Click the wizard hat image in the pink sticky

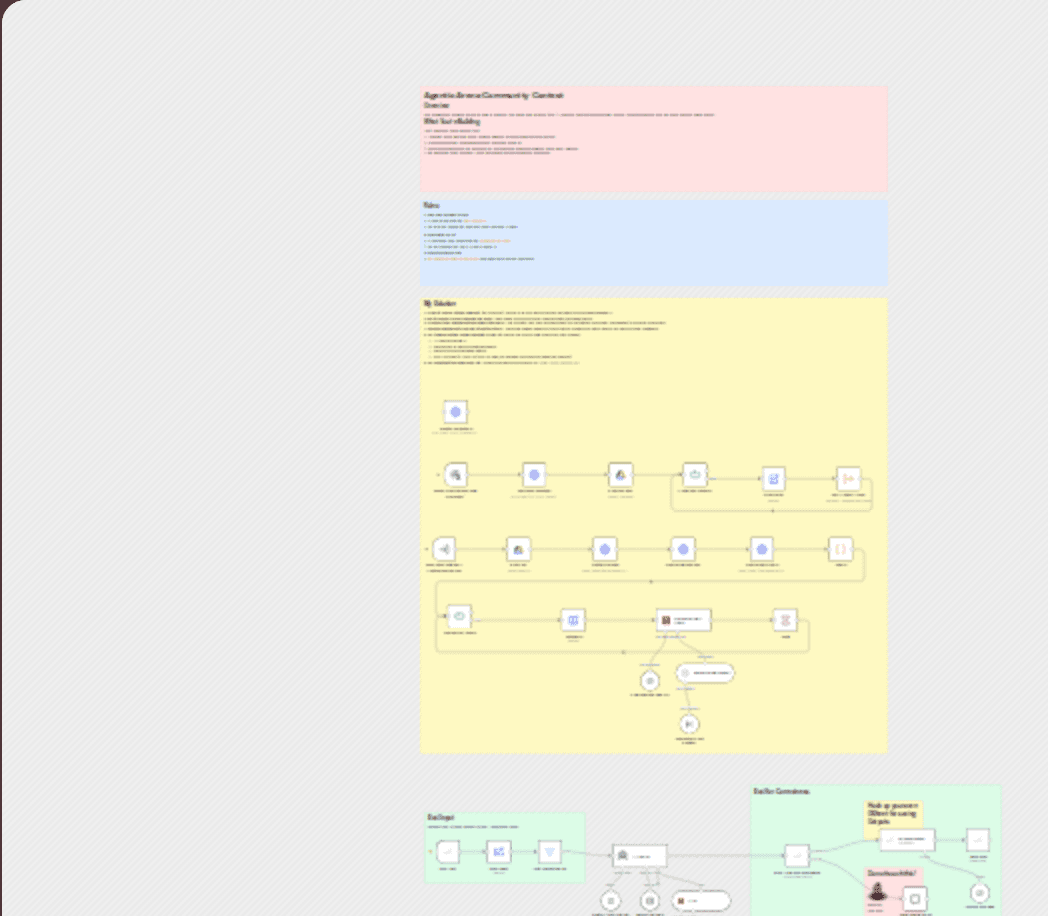click(x=878, y=891)
